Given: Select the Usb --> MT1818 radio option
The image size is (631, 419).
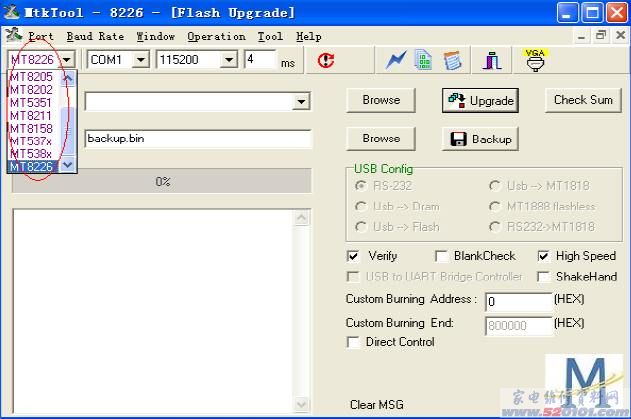Looking at the screenshot, I should tap(495, 186).
